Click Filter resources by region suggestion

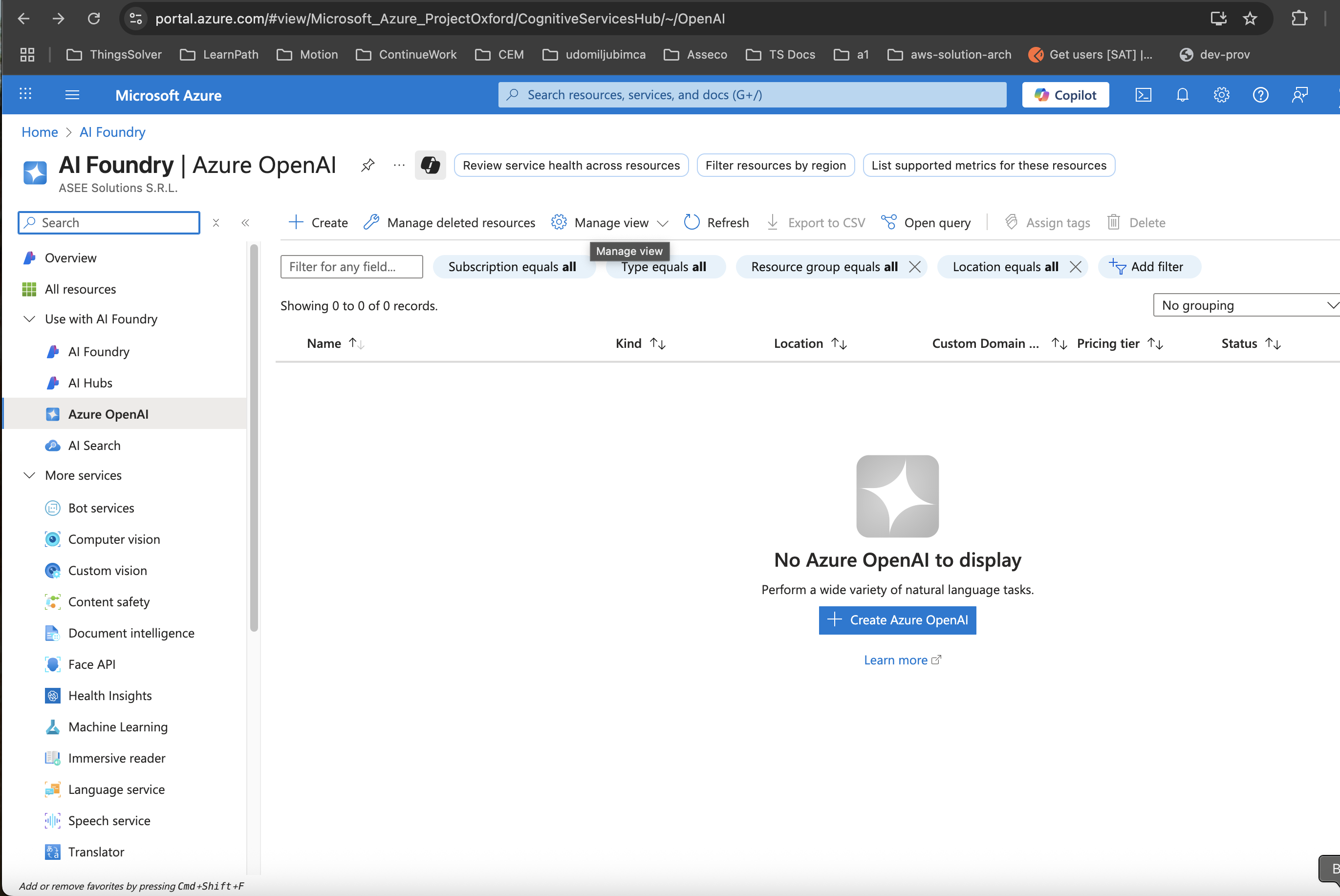pos(776,165)
